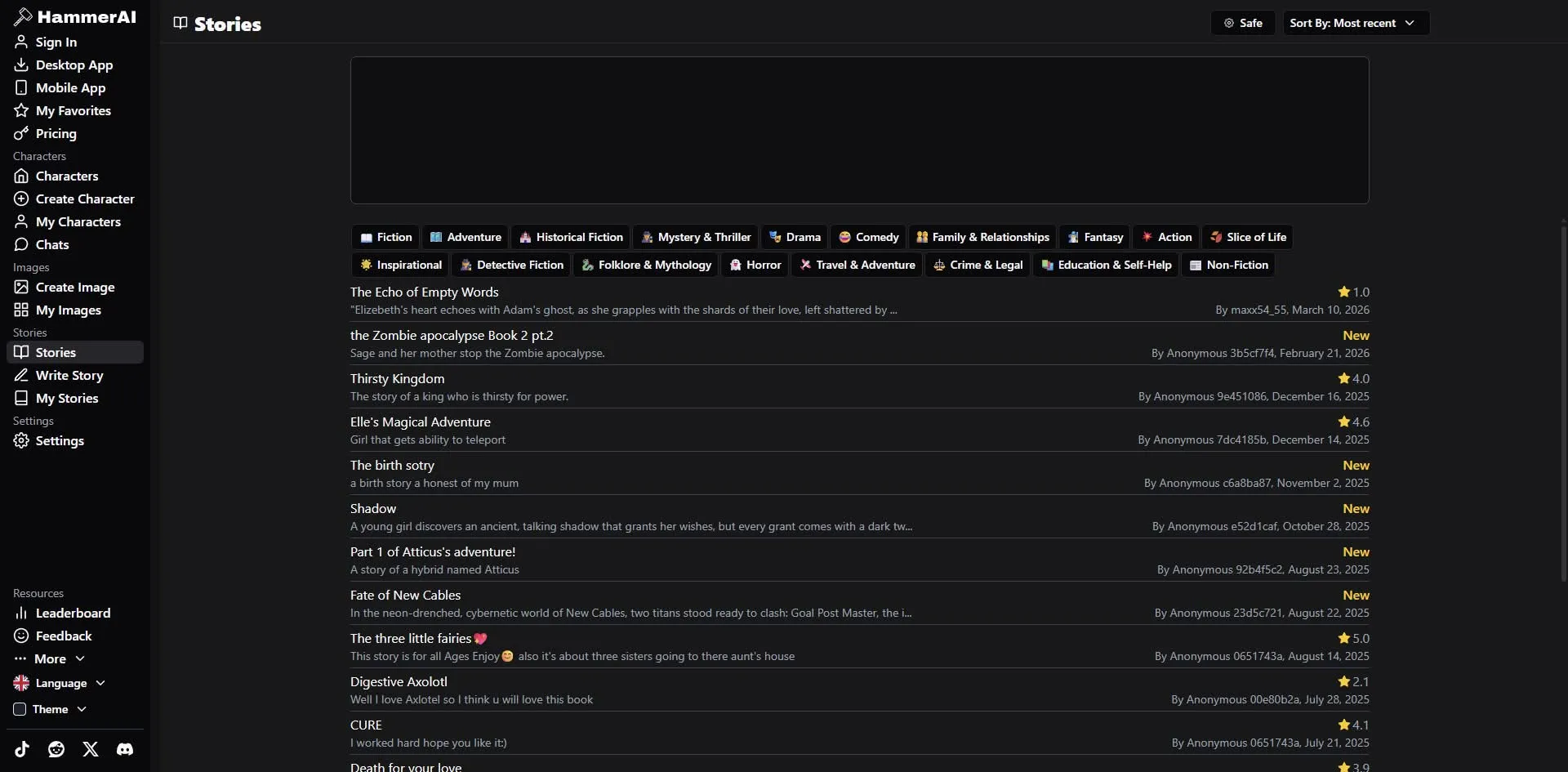Viewport: 1568px width, 772px height.
Task: Filter stories by Mystery & Thriller
Action: point(696,237)
